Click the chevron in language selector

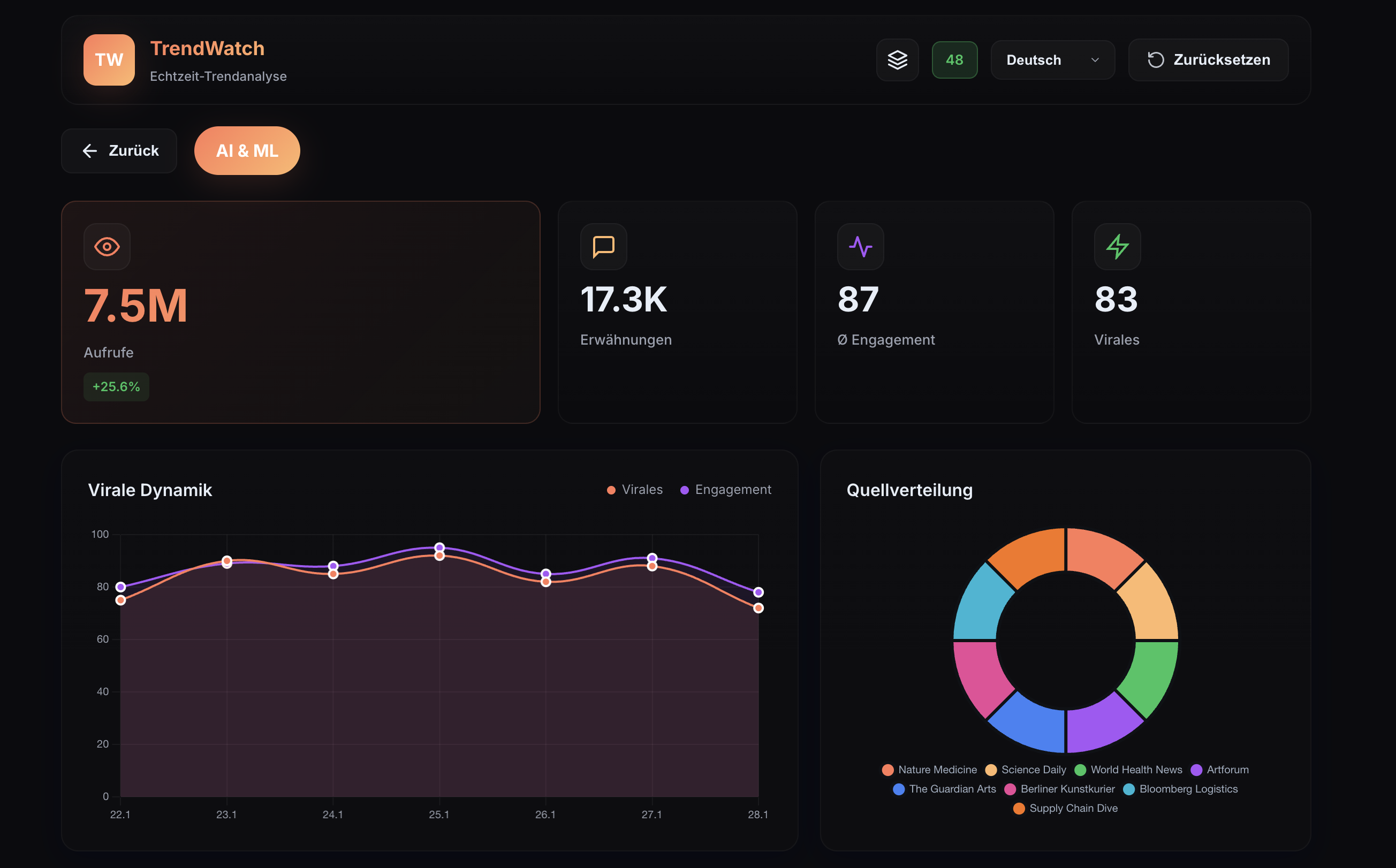click(x=1095, y=60)
